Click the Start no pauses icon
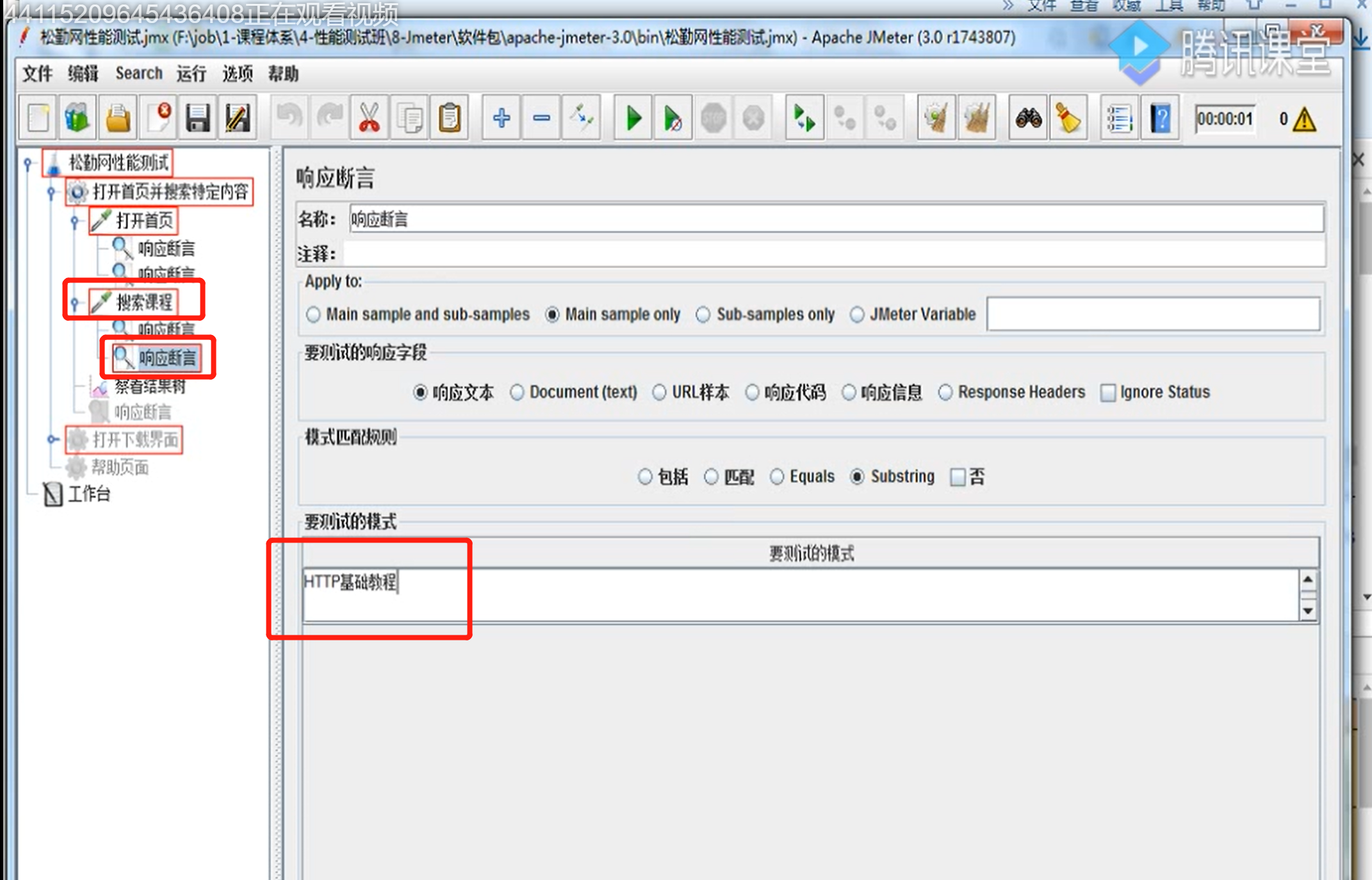 [673, 118]
